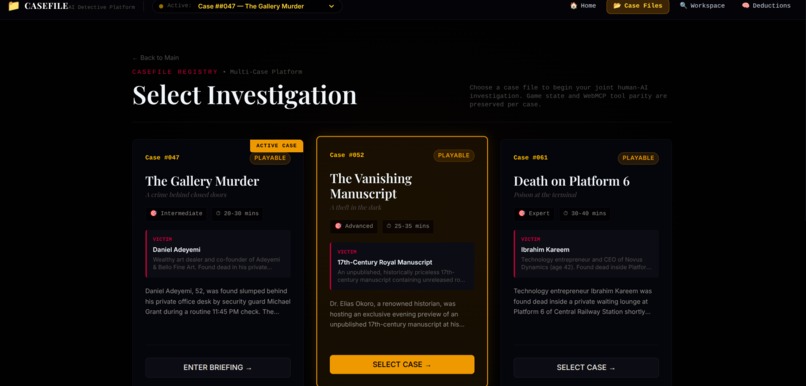The height and width of the screenshot is (386, 806).
Task: Click PLAYABLE badge on Case #061
Action: tap(638, 158)
